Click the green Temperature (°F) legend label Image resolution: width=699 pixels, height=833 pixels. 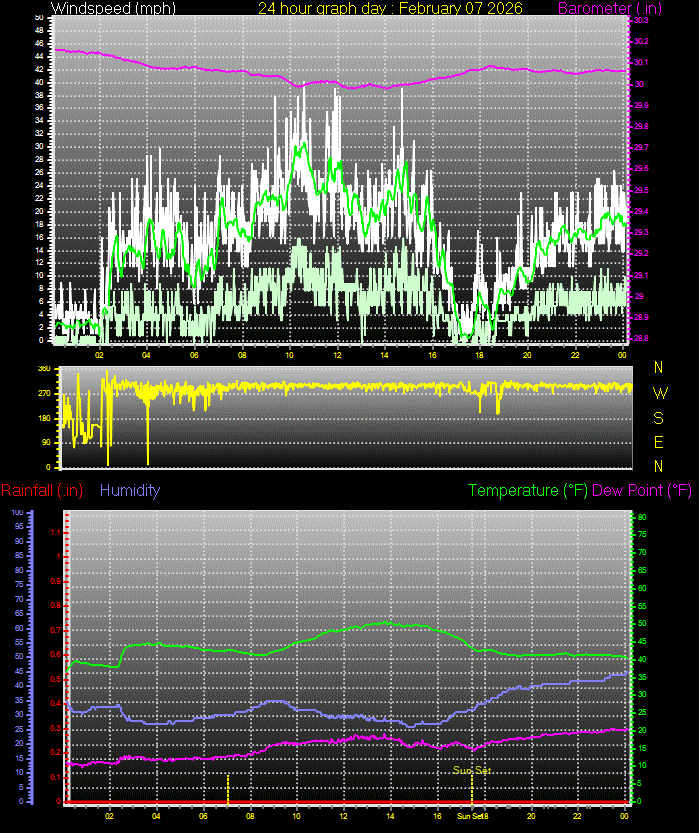click(x=528, y=490)
